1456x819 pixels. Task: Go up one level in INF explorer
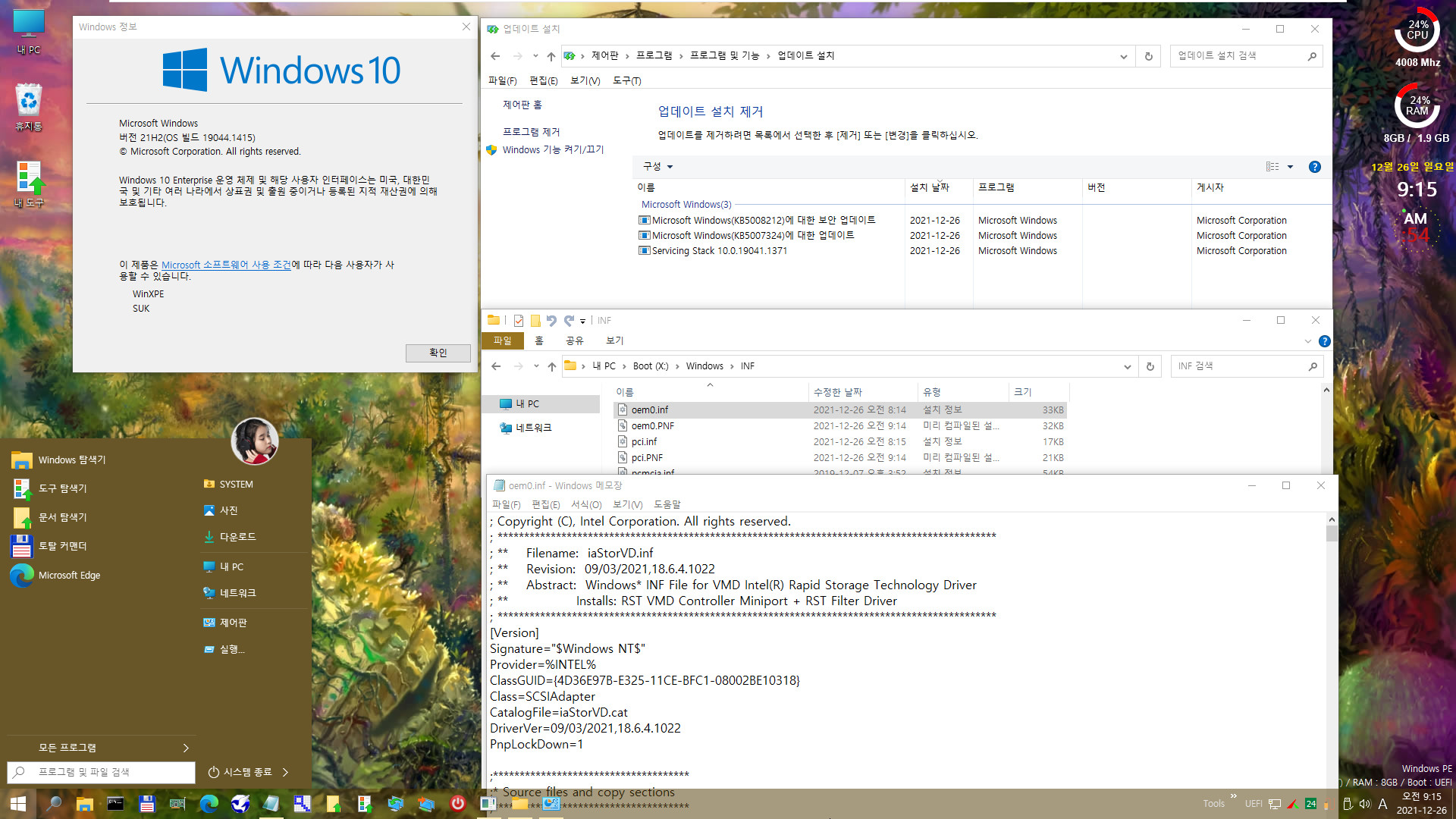pyautogui.click(x=552, y=366)
